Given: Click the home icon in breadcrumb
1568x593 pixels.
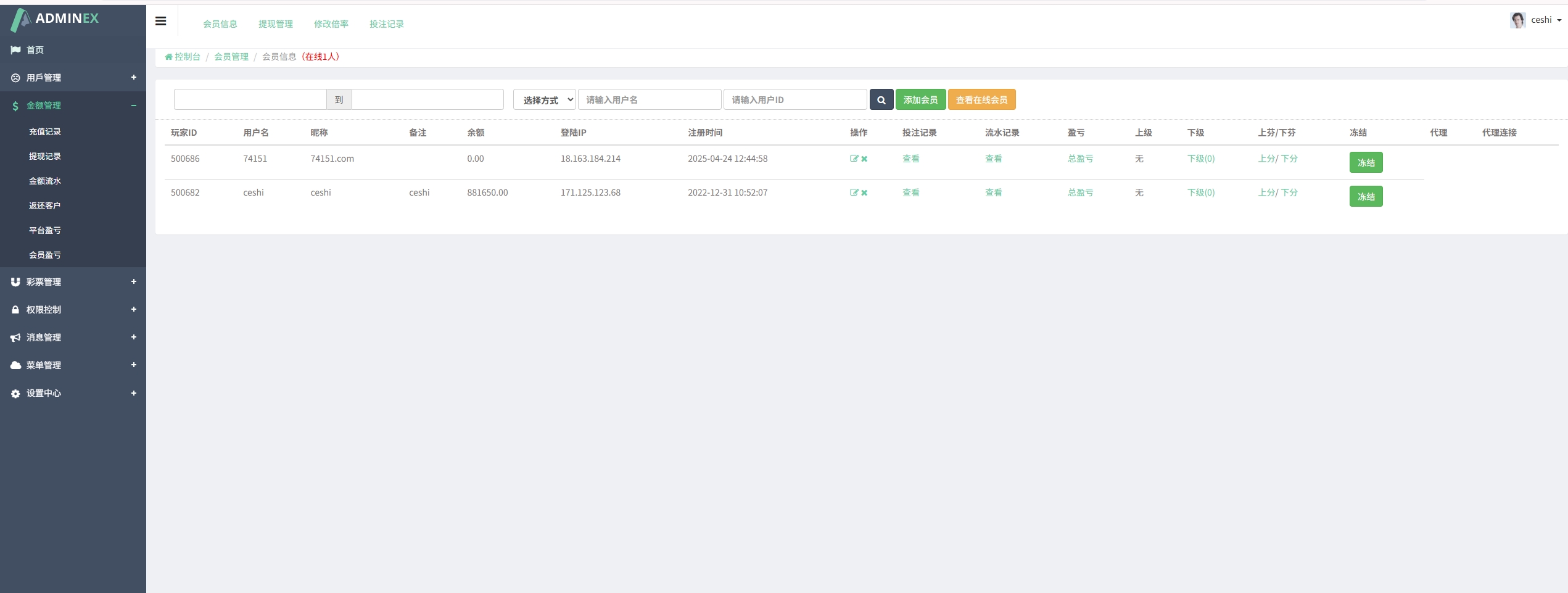Looking at the screenshot, I should tap(168, 57).
